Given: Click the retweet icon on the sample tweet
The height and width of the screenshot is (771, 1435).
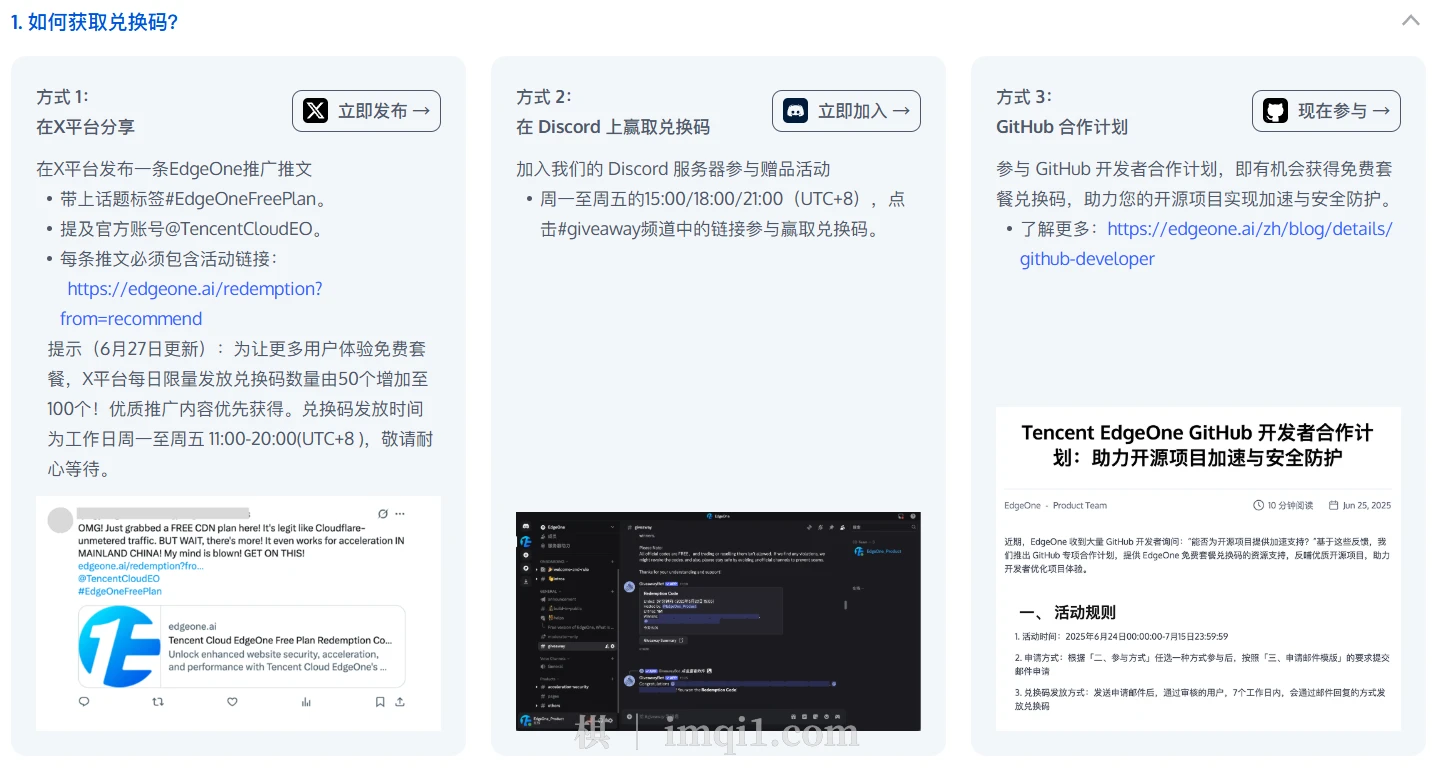Looking at the screenshot, I should tap(157, 702).
